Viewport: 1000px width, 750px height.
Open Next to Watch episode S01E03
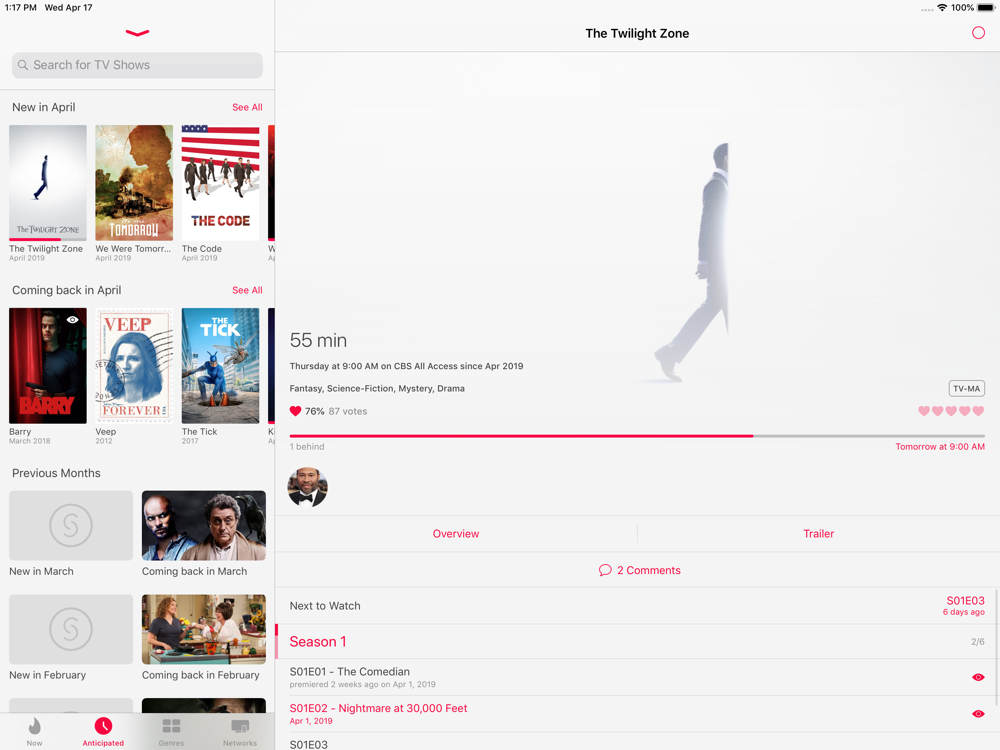637,606
